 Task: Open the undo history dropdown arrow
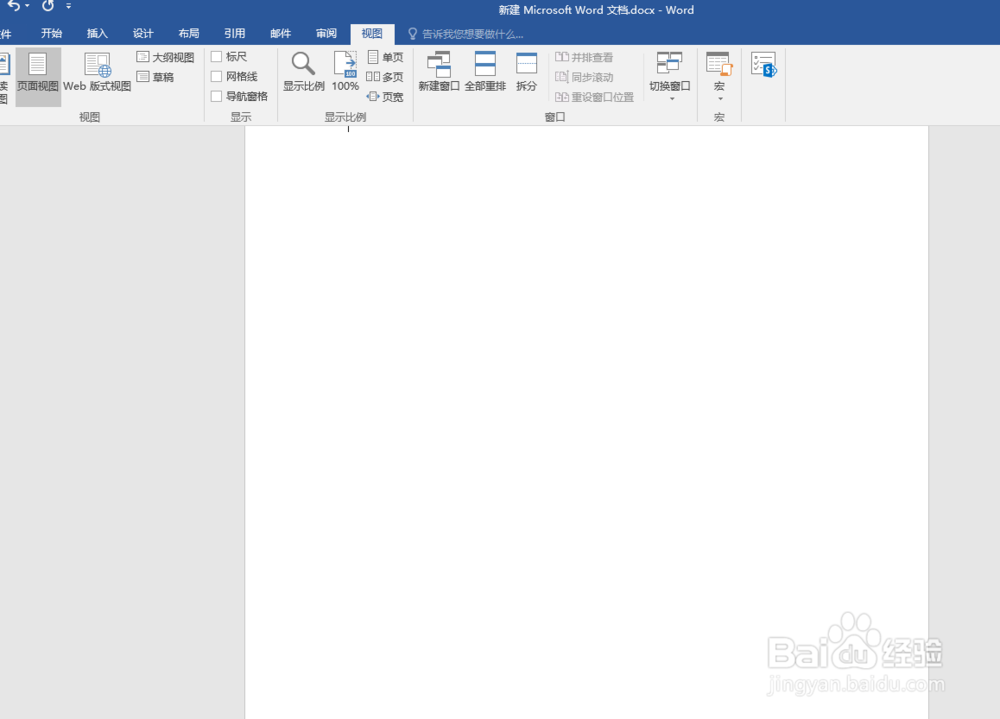click(27, 6)
